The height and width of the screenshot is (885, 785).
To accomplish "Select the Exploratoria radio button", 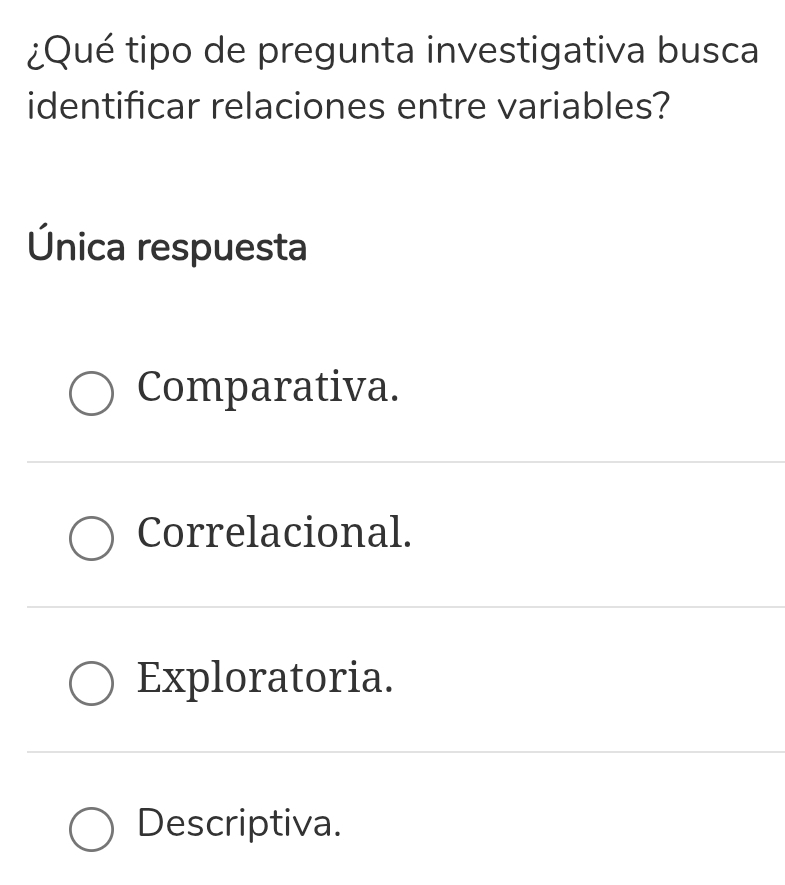I will (x=91, y=684).
